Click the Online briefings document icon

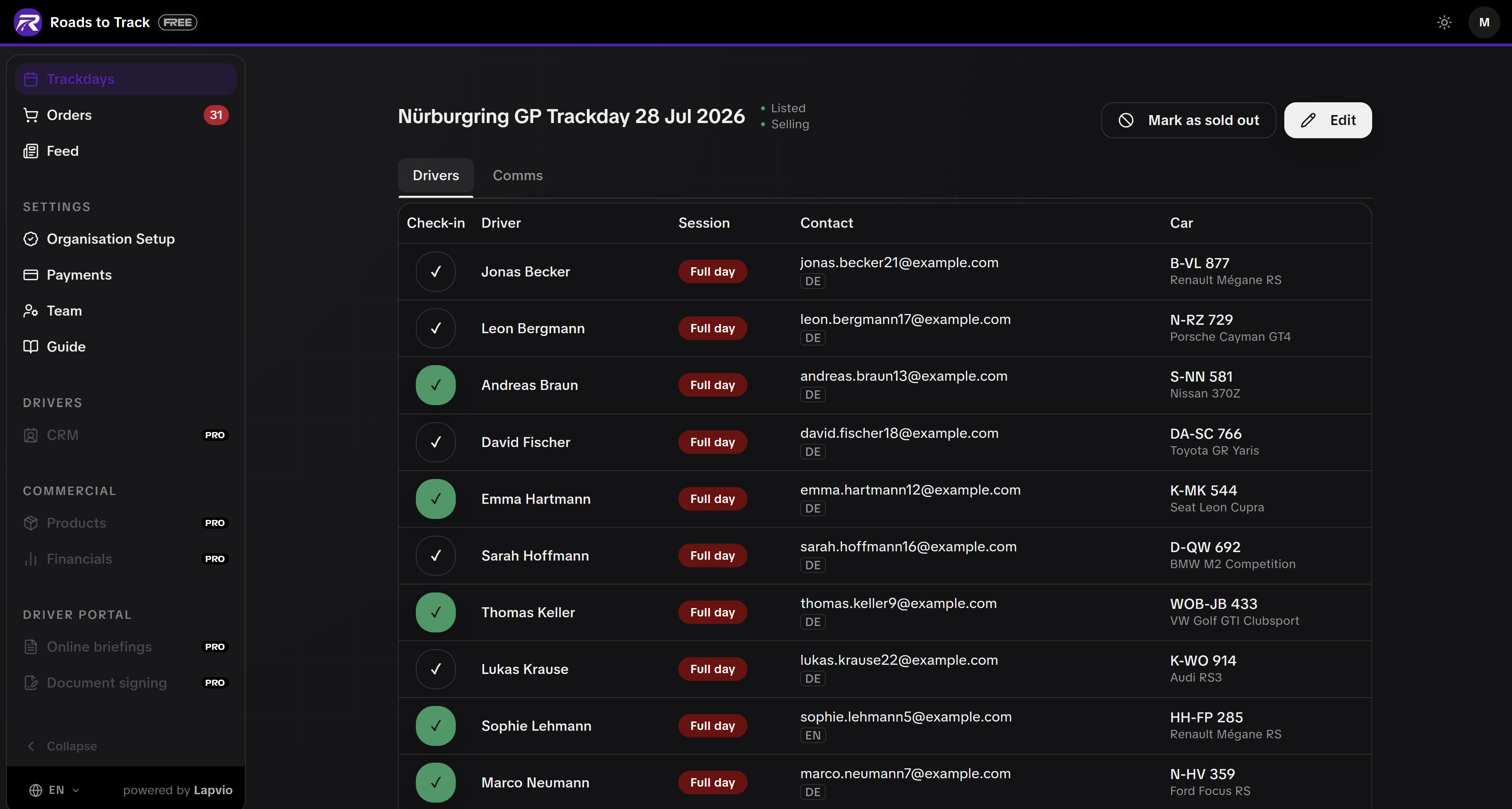click(x=30, y=647)
